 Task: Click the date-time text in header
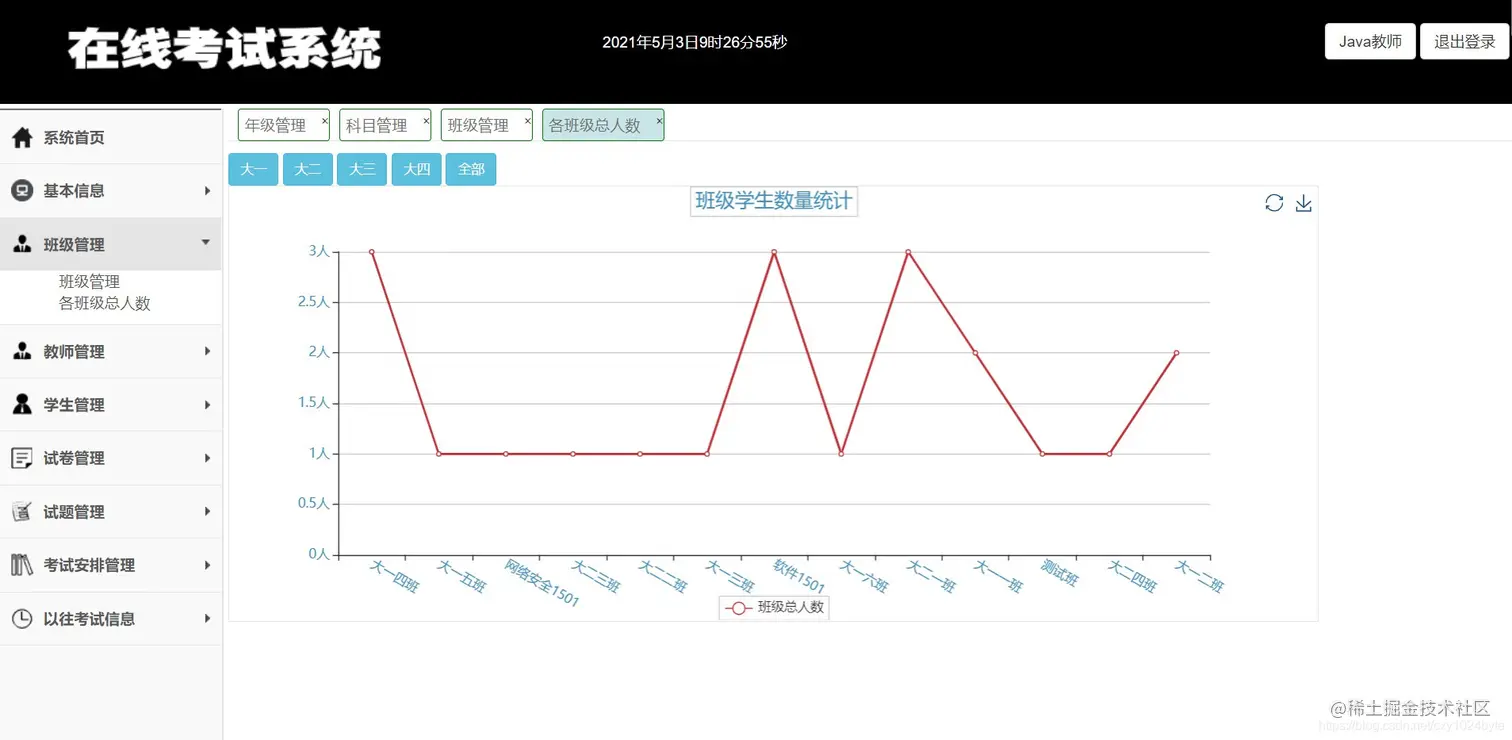694,42
